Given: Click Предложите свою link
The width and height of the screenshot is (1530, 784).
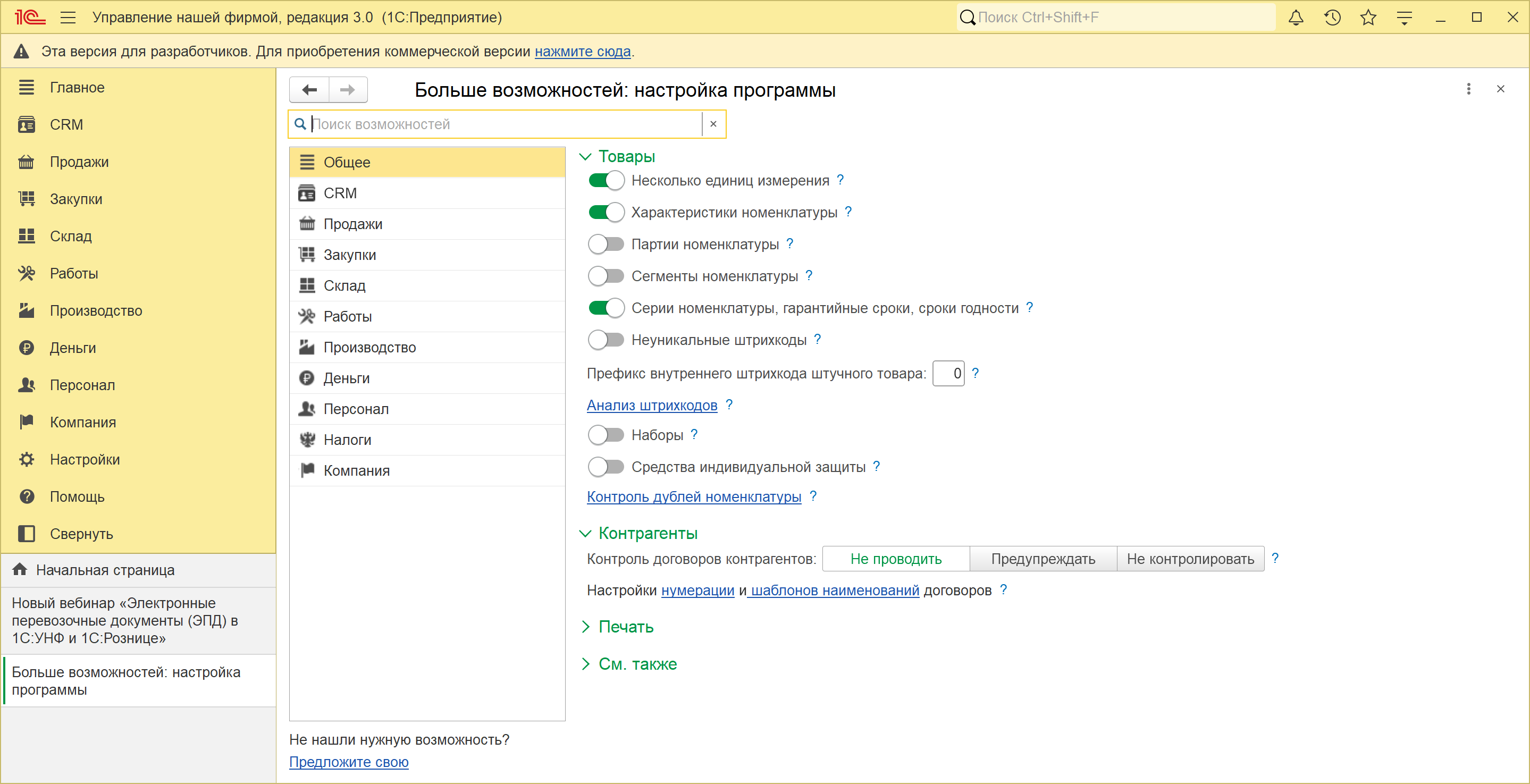Looking at the screenshot, I should pos(349,762).
